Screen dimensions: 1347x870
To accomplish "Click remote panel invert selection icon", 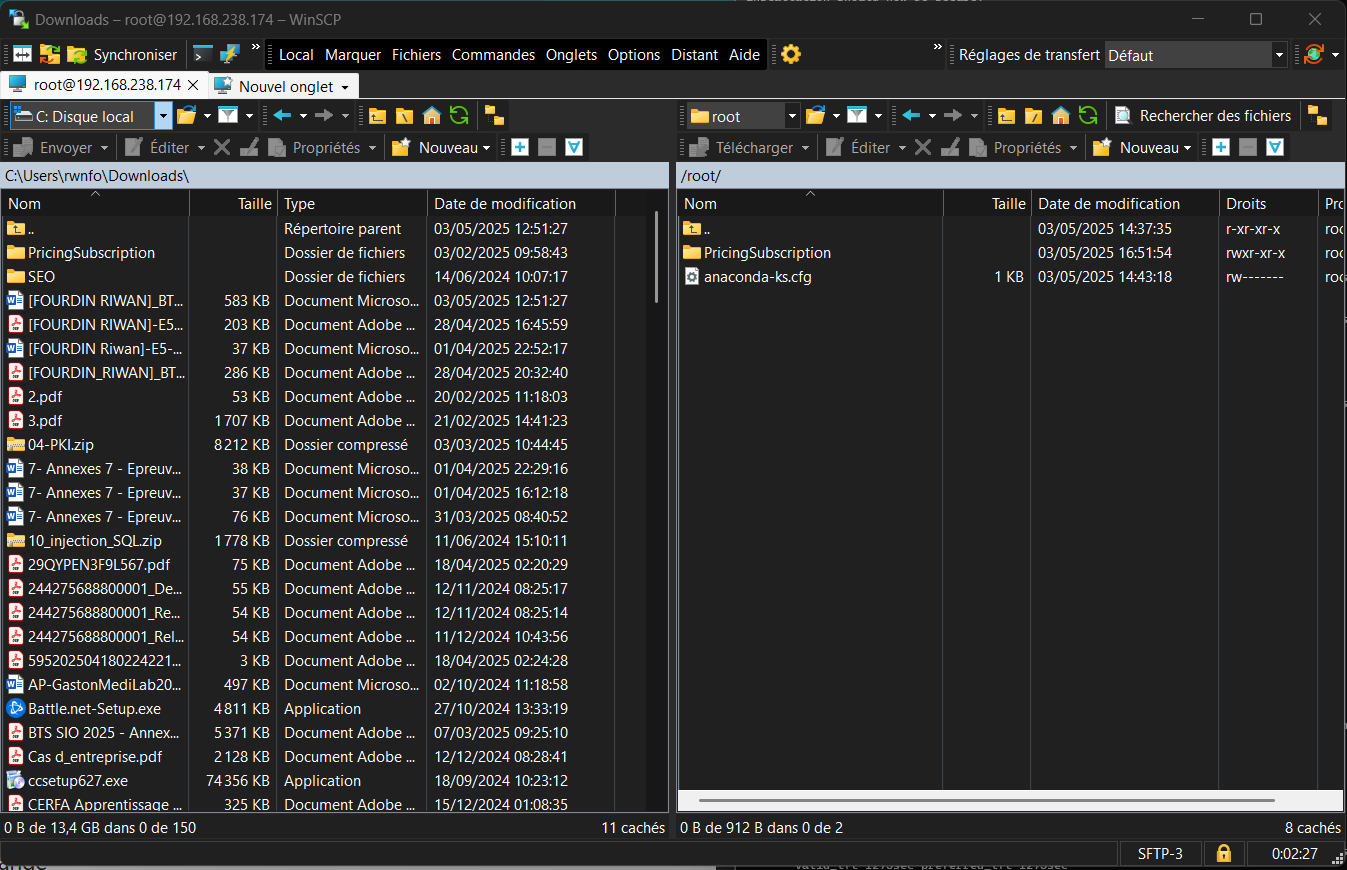I will 1275,148.
